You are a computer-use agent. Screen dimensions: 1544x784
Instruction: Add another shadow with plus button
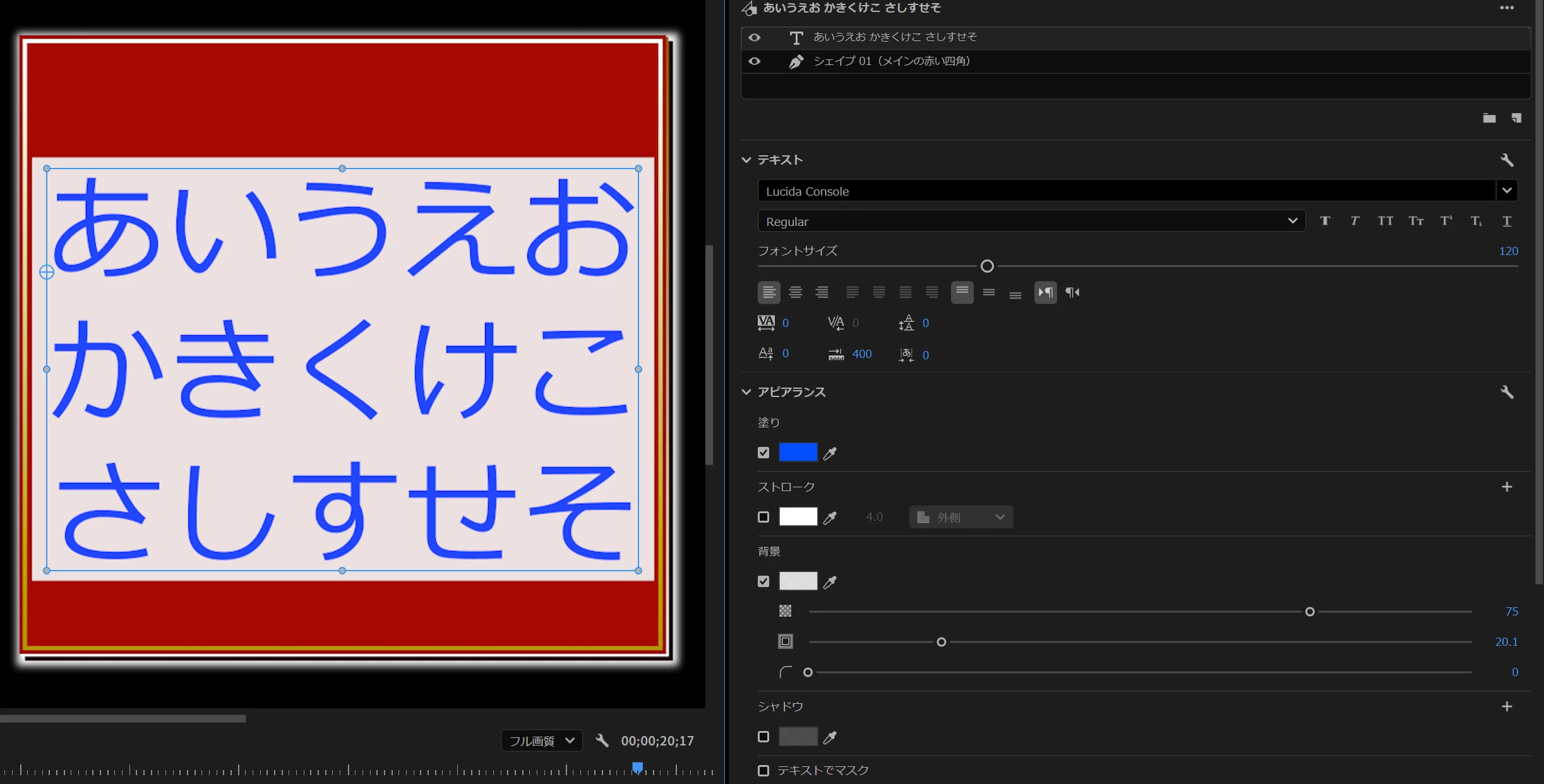pyautogui.click(x=1507, y=706)
